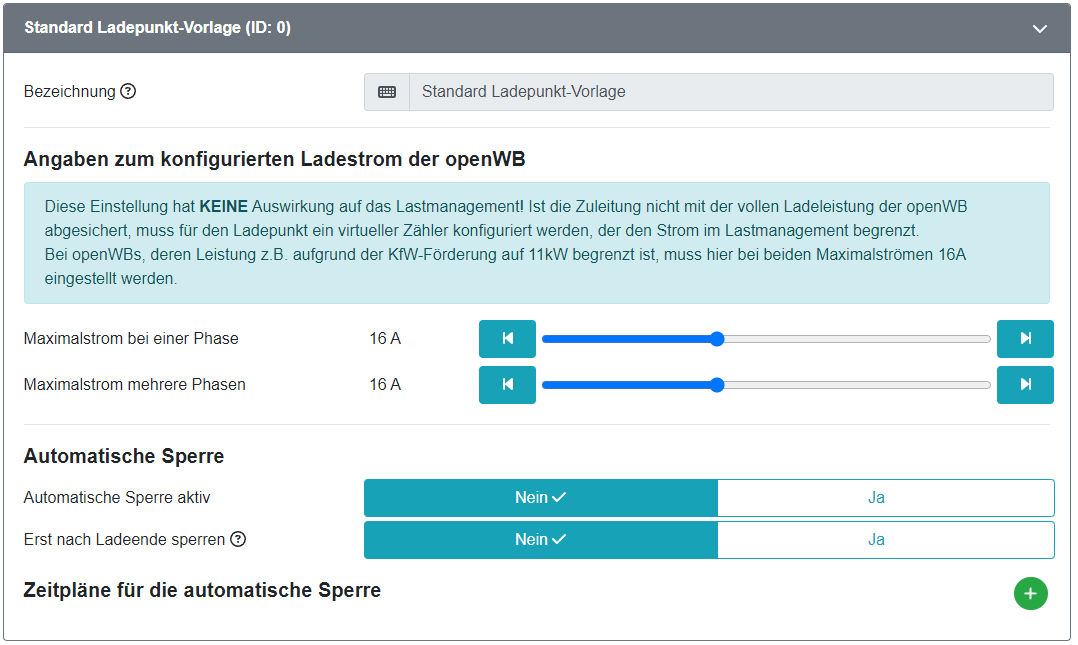Click the blue info box about Lastmanagement

click(536, 243)
